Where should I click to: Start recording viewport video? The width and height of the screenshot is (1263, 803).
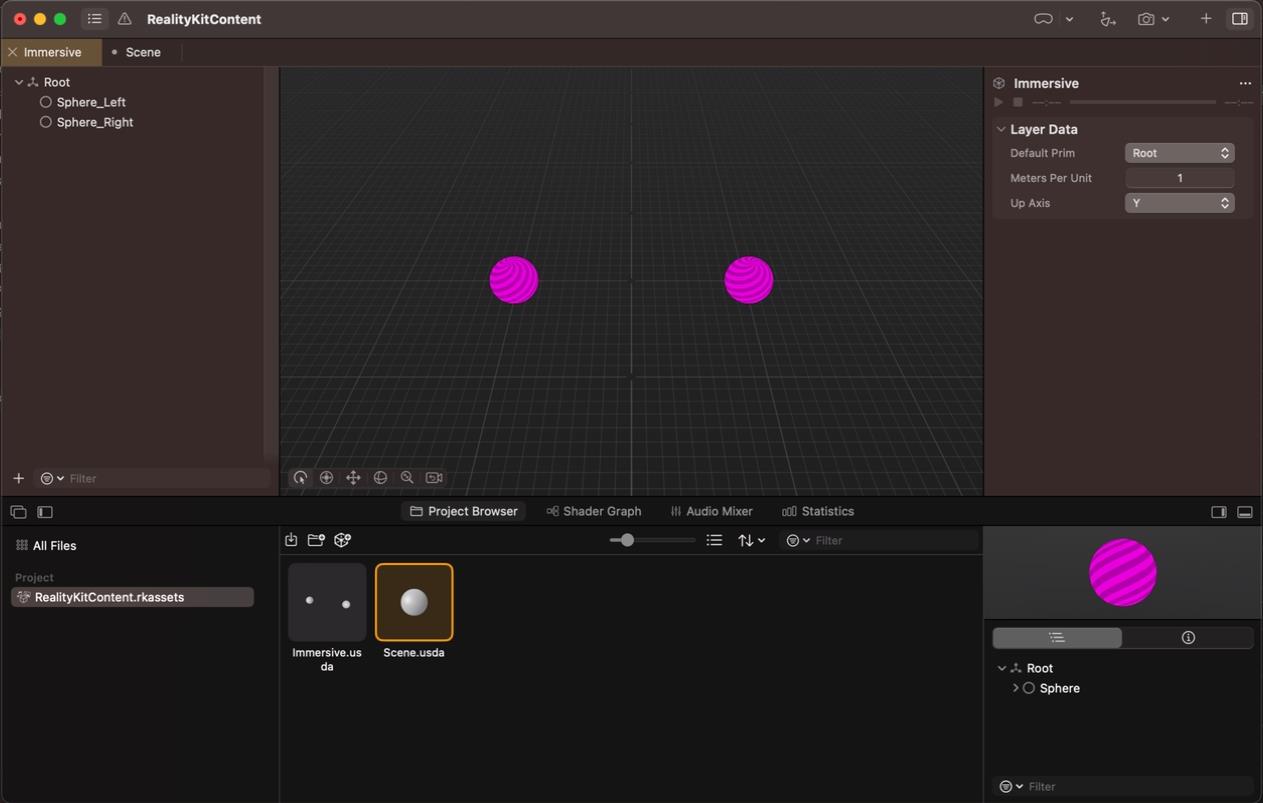click(433, 477)
